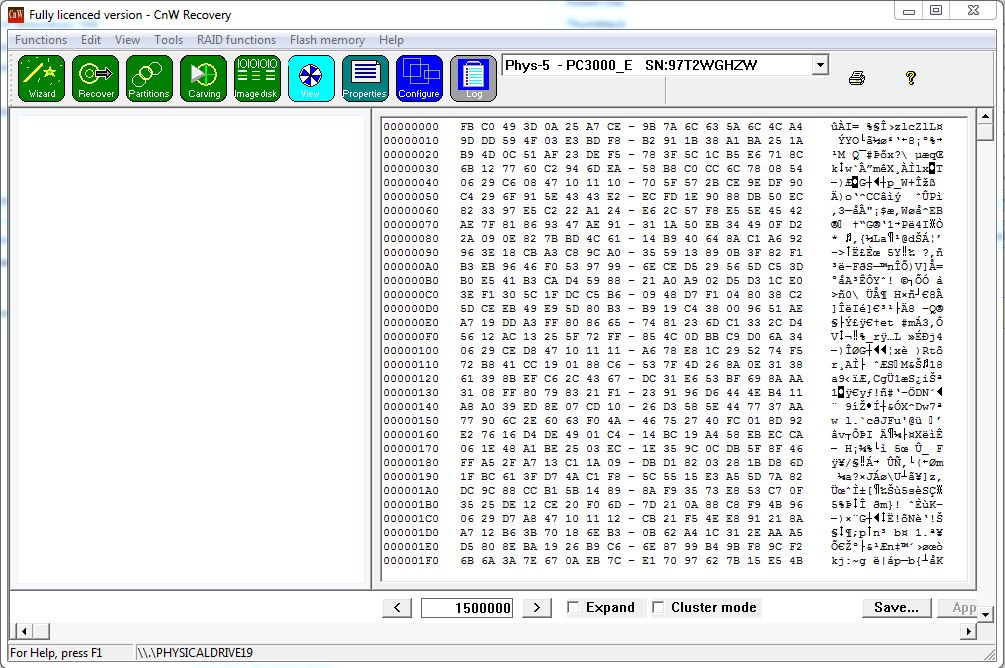Select the View disk icon
1005x668 pixels.
click(x=311, y=78)
